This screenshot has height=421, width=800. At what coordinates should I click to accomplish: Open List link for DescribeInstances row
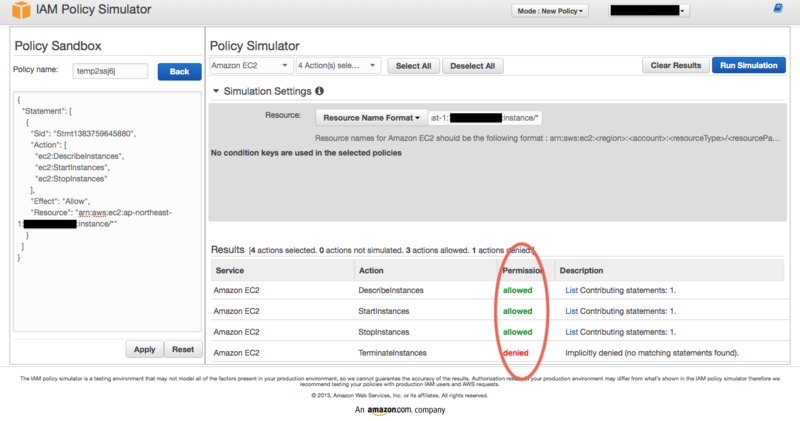[x=571, y=290]
